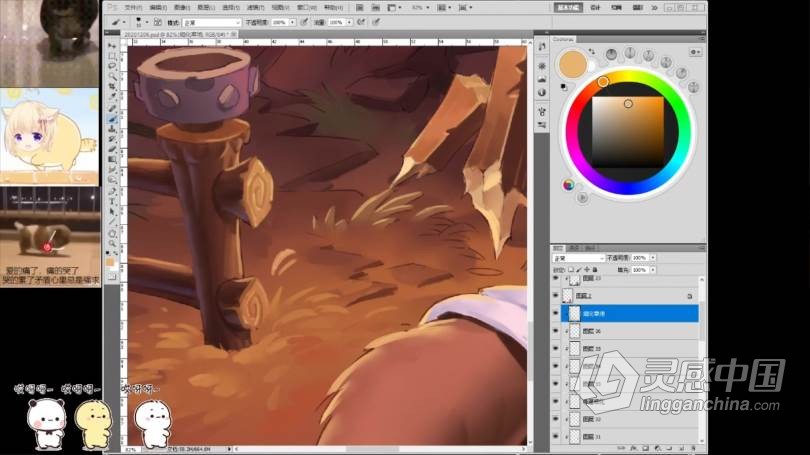
Task: Open Coolorus panel settings menu
Action: [x=696, y=52]
